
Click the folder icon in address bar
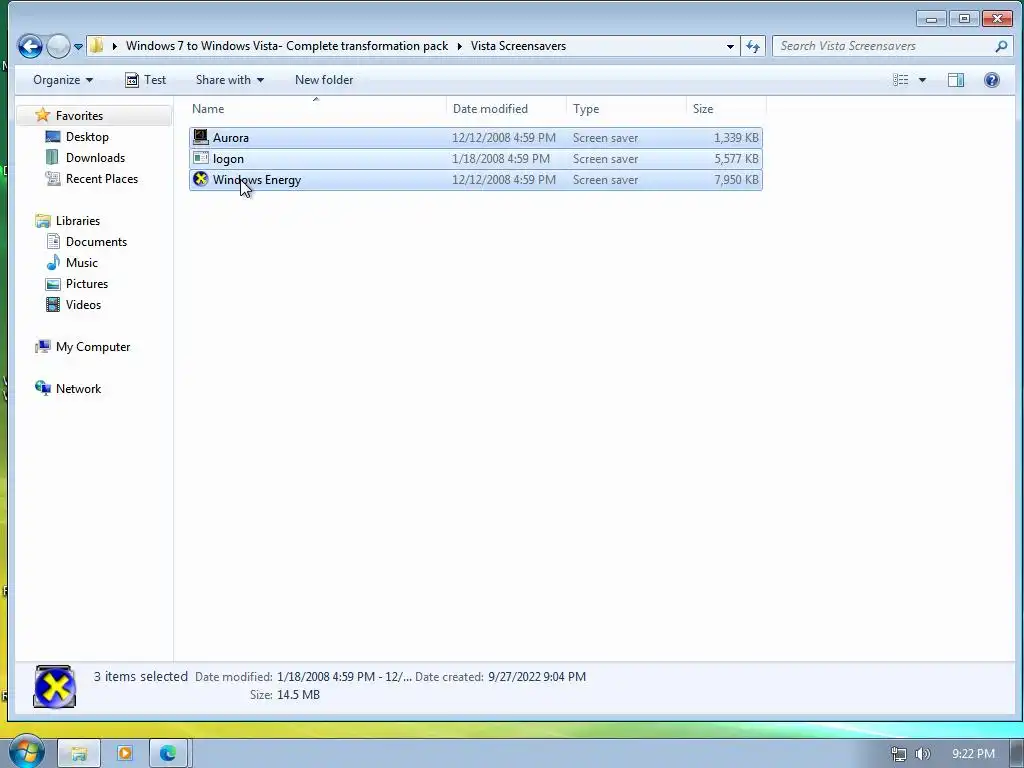coord(97,46)
